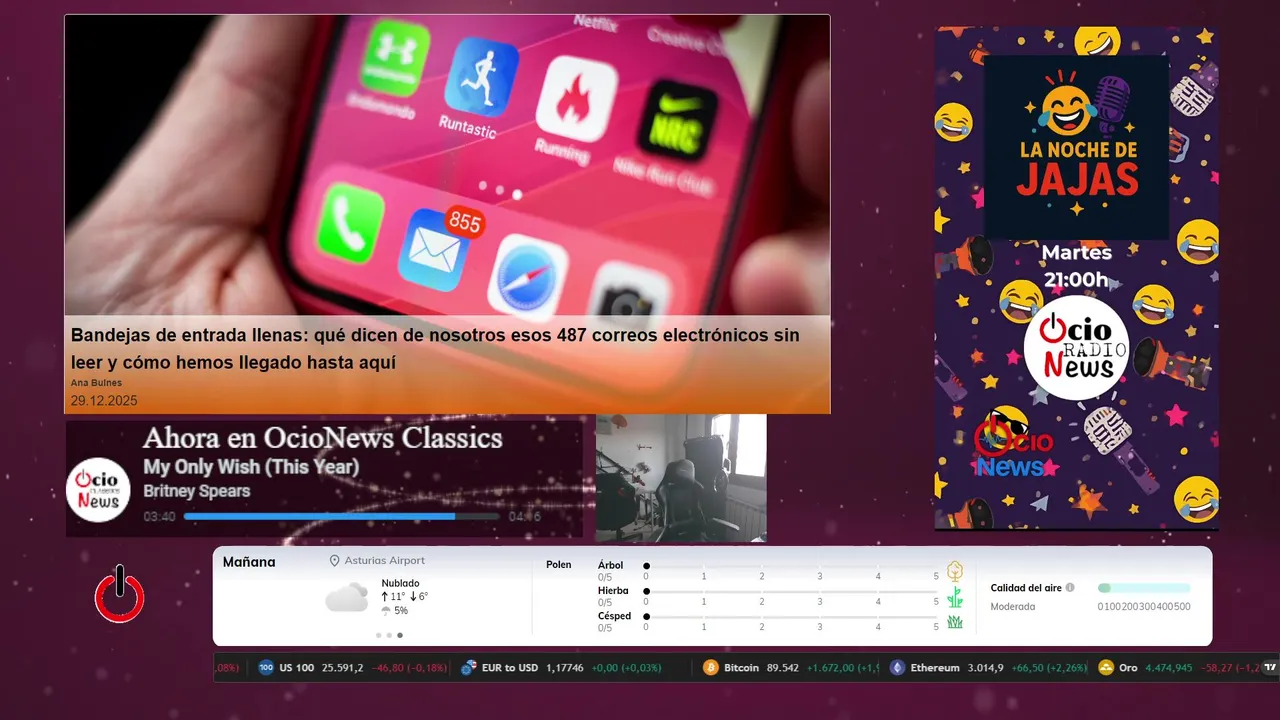Viewport: 1280px width, 720px height.
Task: Click the umbrella rain probability icon
Action: [x=386, y=610]
